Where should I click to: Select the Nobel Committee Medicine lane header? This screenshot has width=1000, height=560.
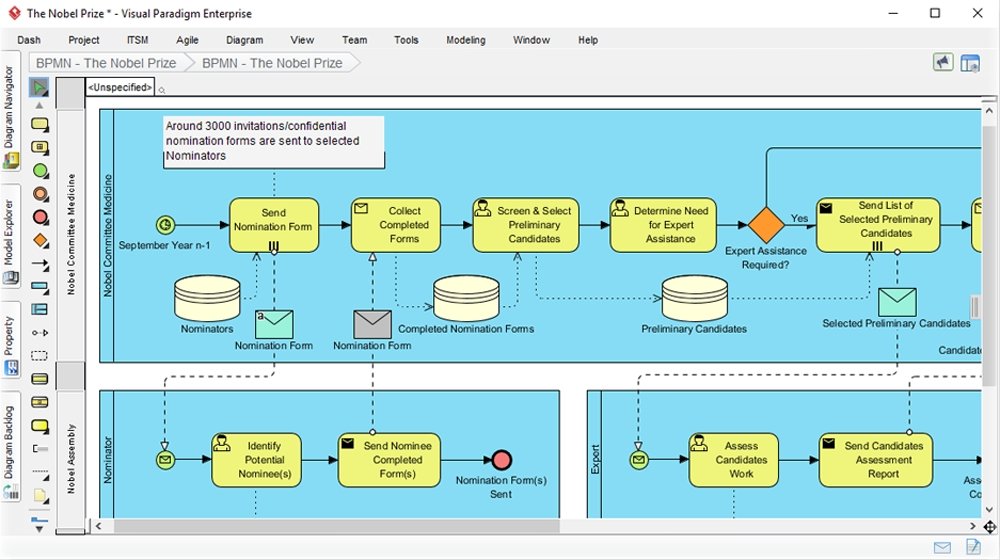tap(71, 234)
